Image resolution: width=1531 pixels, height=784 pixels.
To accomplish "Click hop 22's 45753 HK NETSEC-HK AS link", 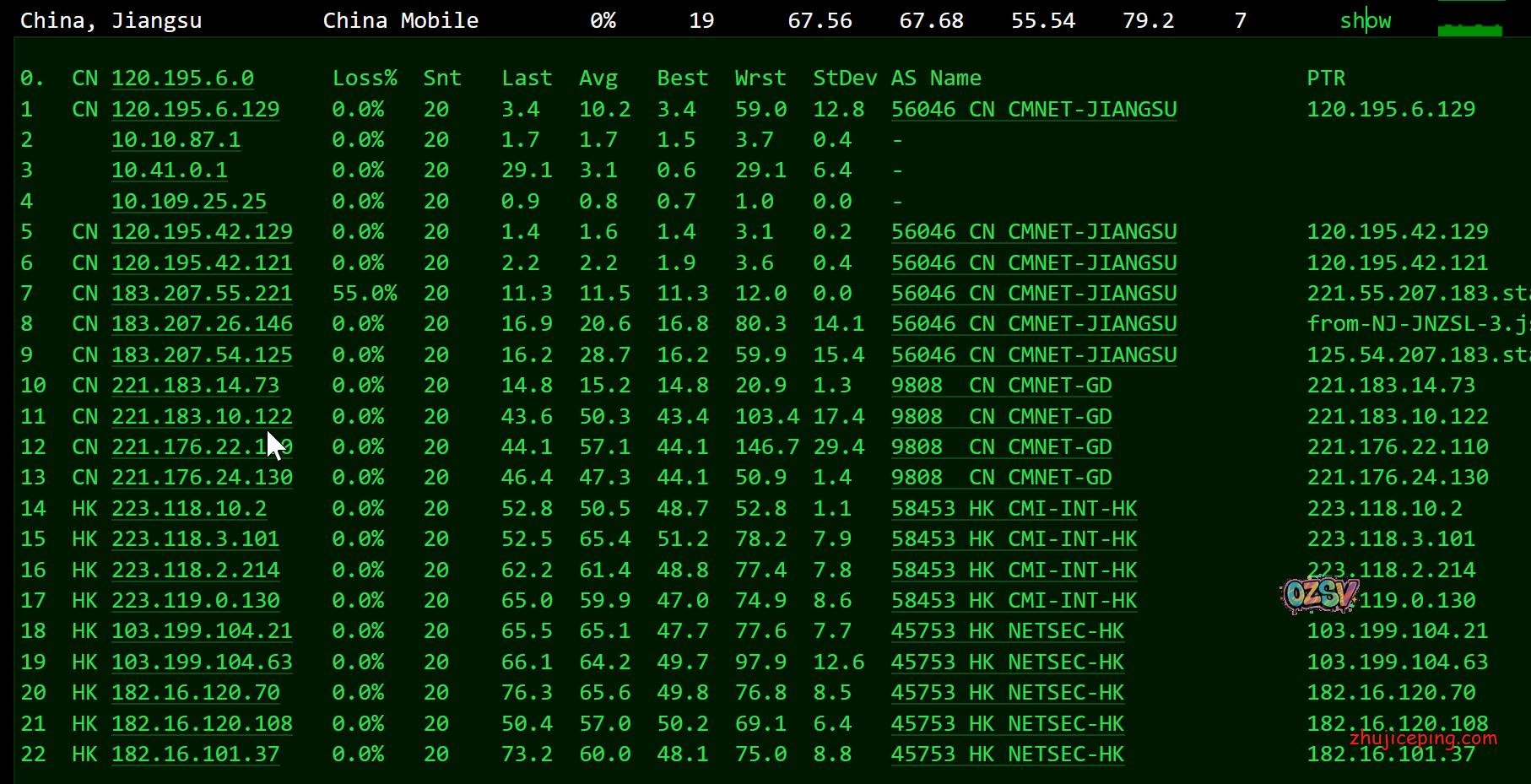I will pos(1007,754).
